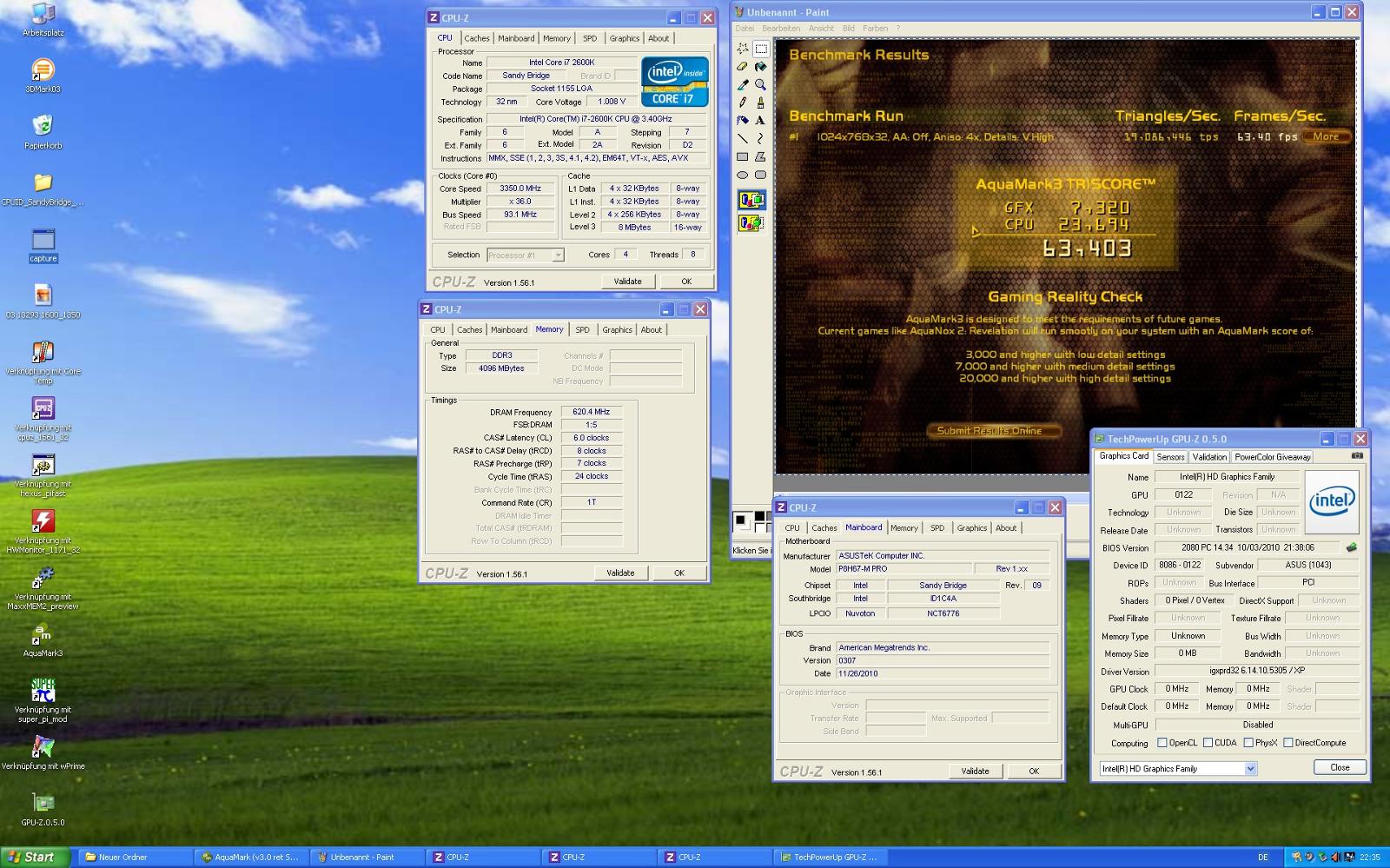The width and height of the screenshot is (1390, 868).
Task: Open the SPD tab in the CPU-Z Memory window
Action: click(x=582, y=330)
